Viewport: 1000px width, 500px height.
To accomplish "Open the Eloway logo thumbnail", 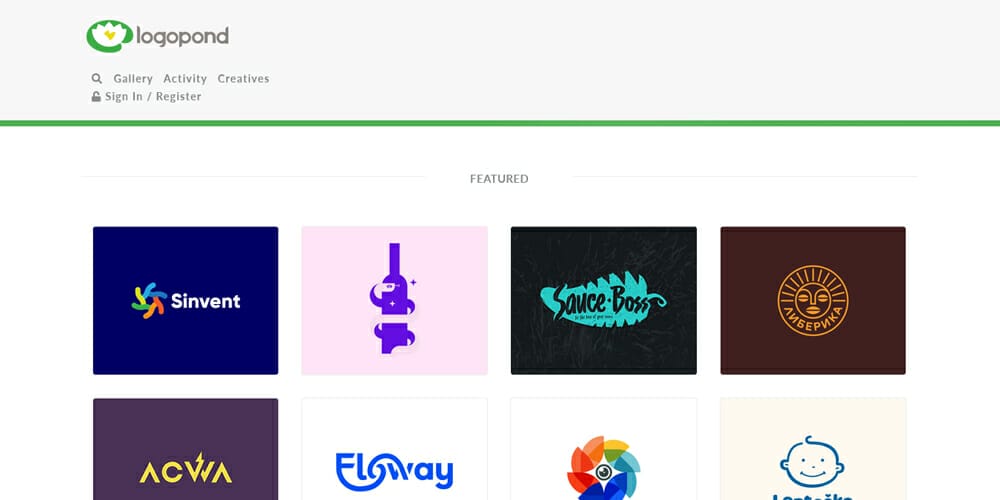I will (x=395, y=449).
